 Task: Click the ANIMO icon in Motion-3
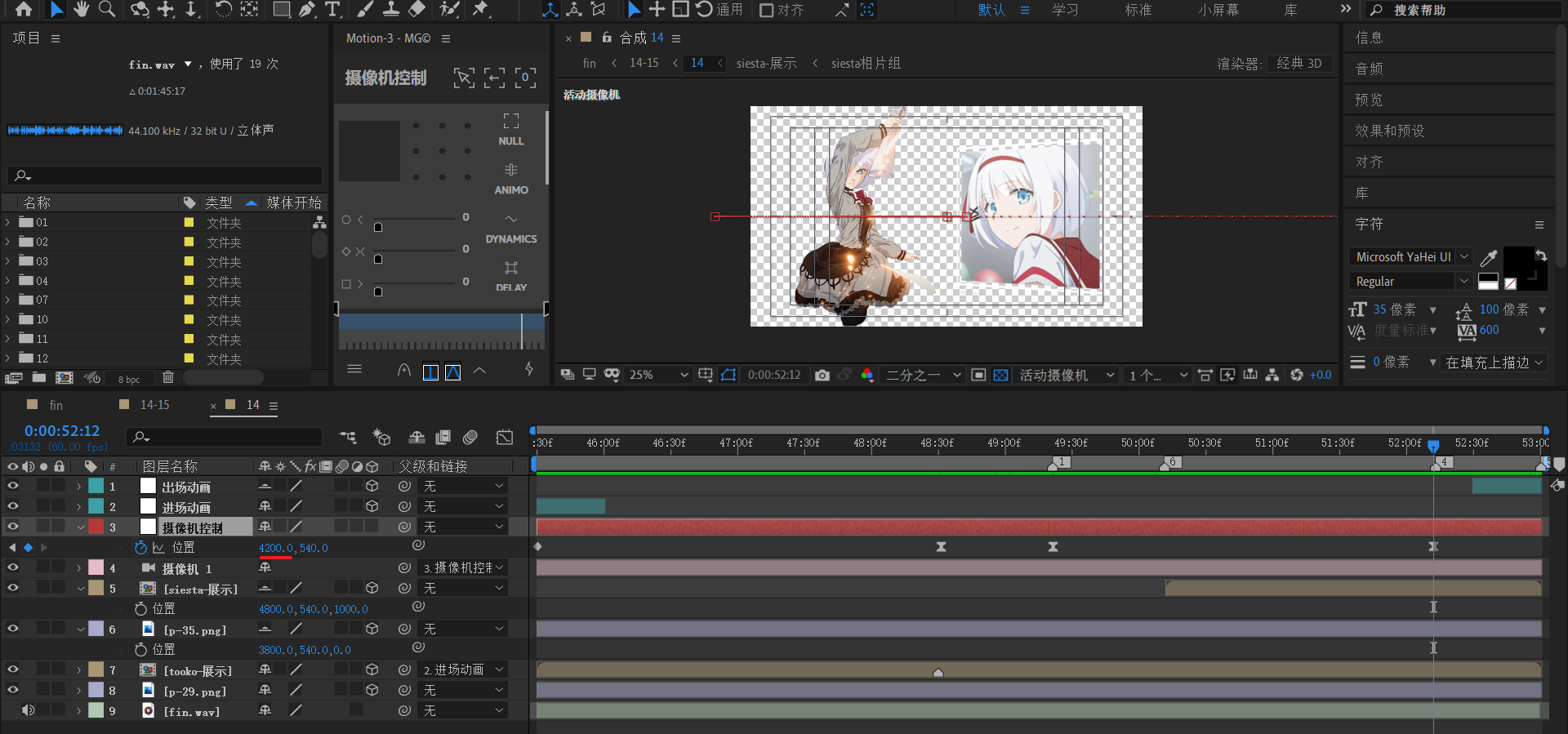point(511,179)
